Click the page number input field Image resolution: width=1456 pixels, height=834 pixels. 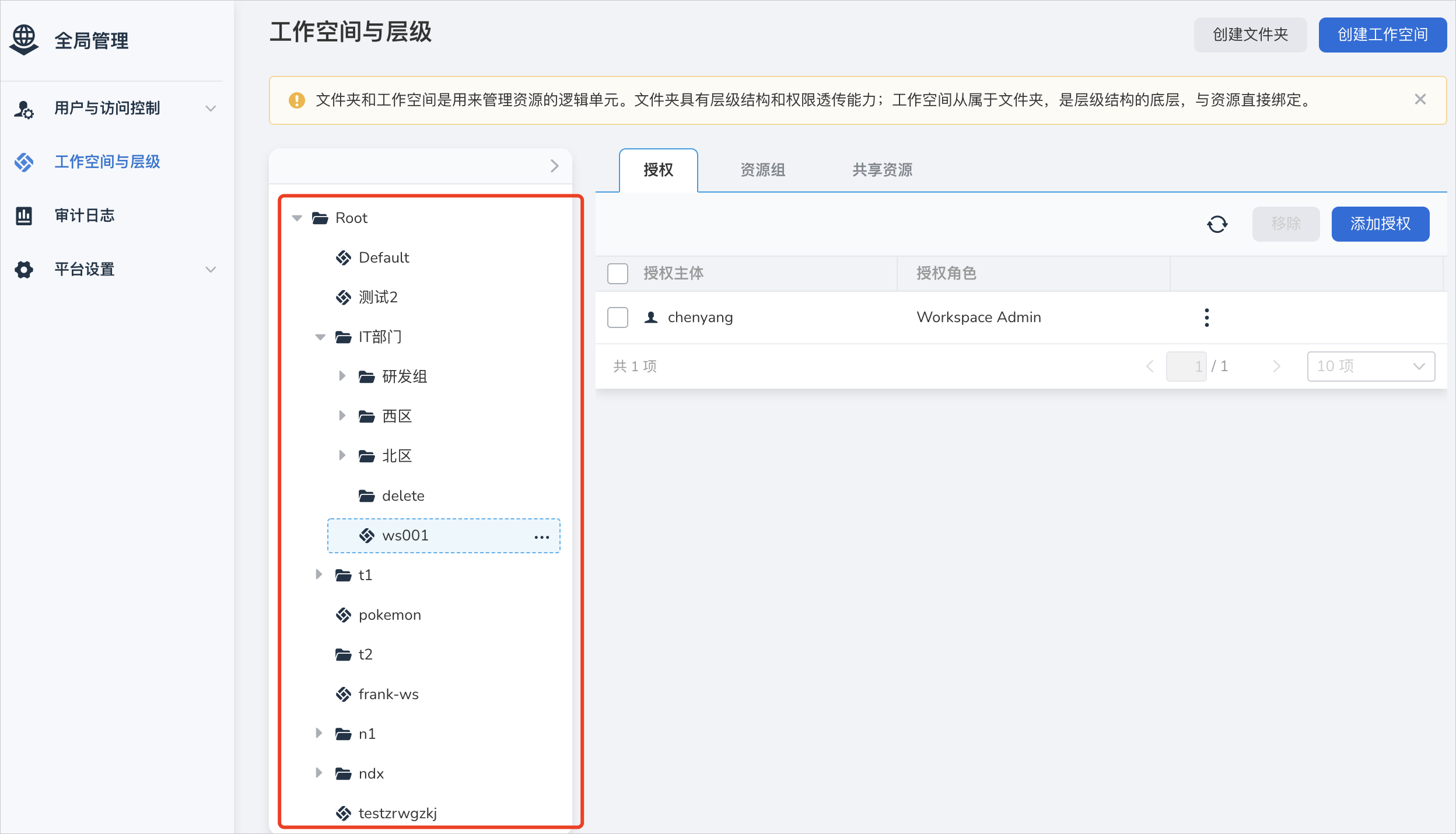1186,367
